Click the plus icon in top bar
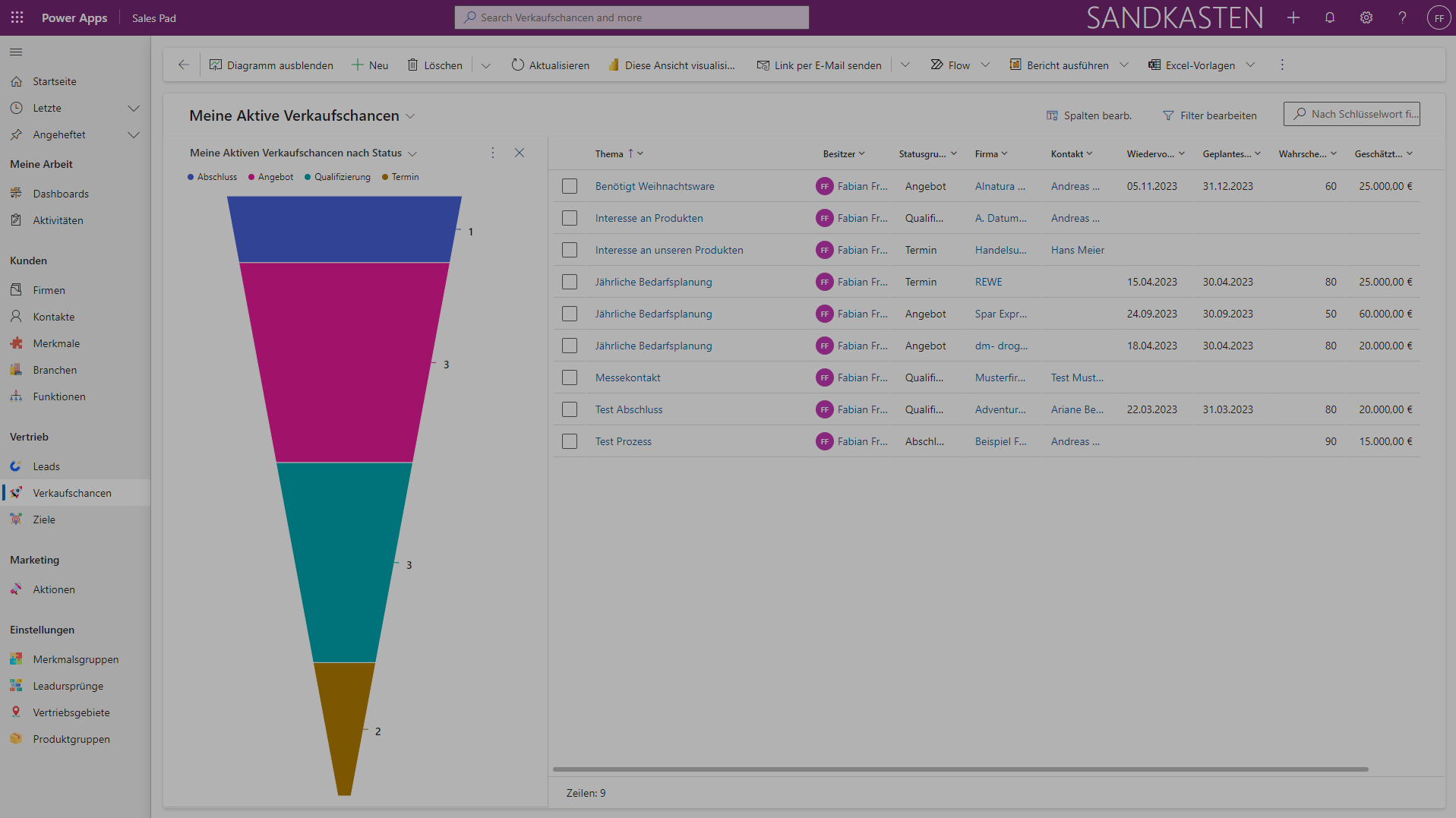Screen dimensions: 1456x818 1293,17
